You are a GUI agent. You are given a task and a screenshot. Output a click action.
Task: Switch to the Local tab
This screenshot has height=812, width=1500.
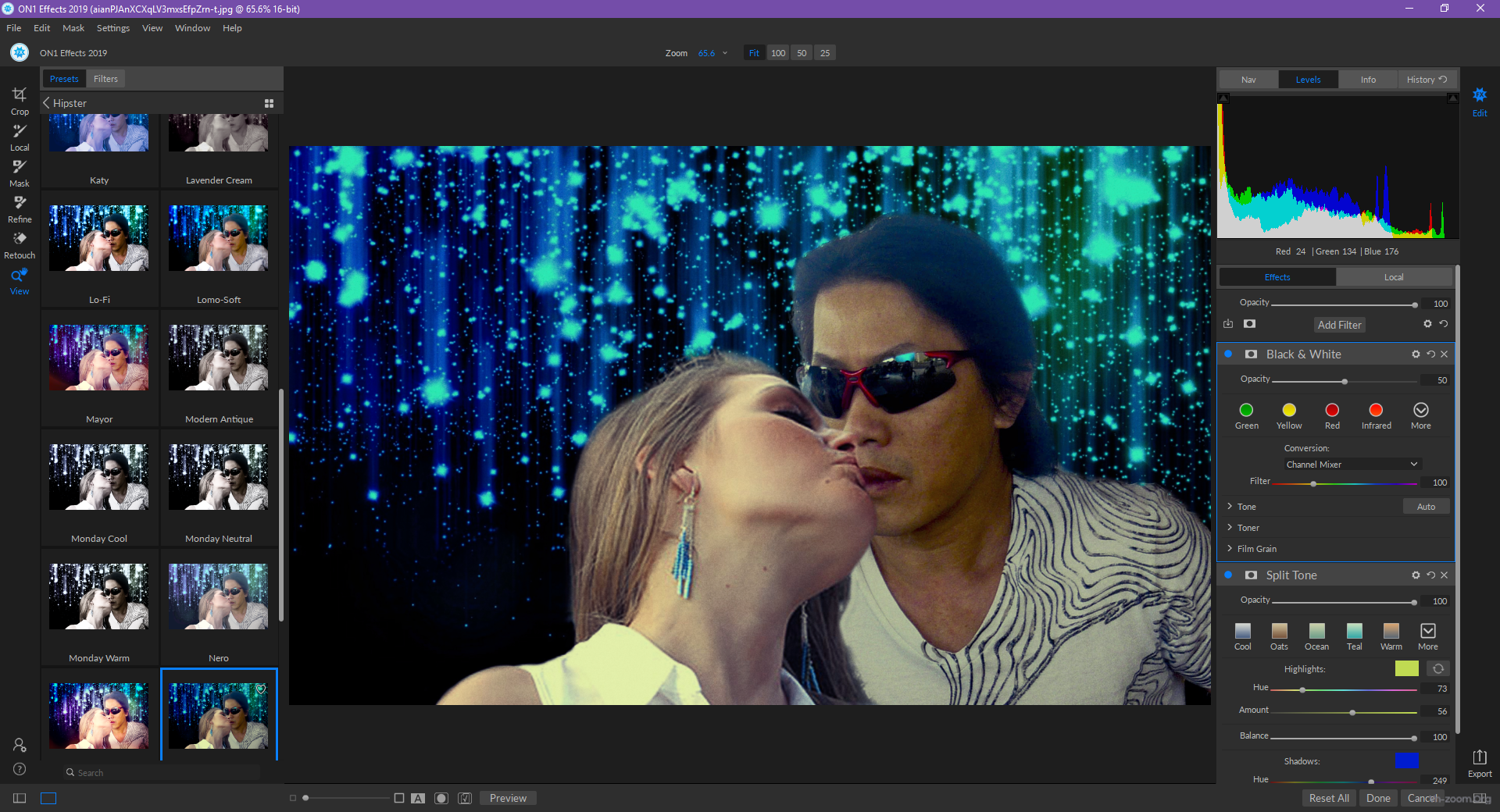click(1394, 277)
